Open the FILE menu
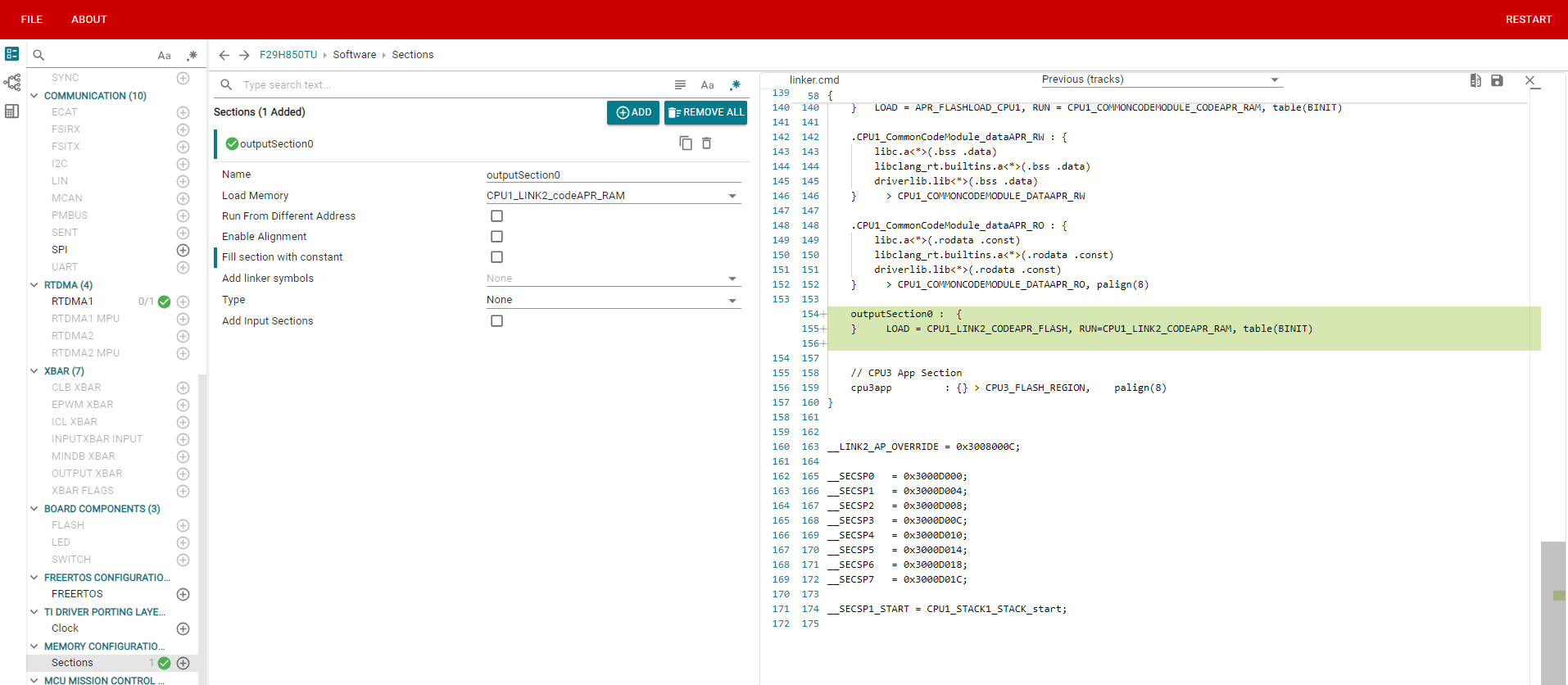This screenshot has height=685, width=1568. (32, 20)
